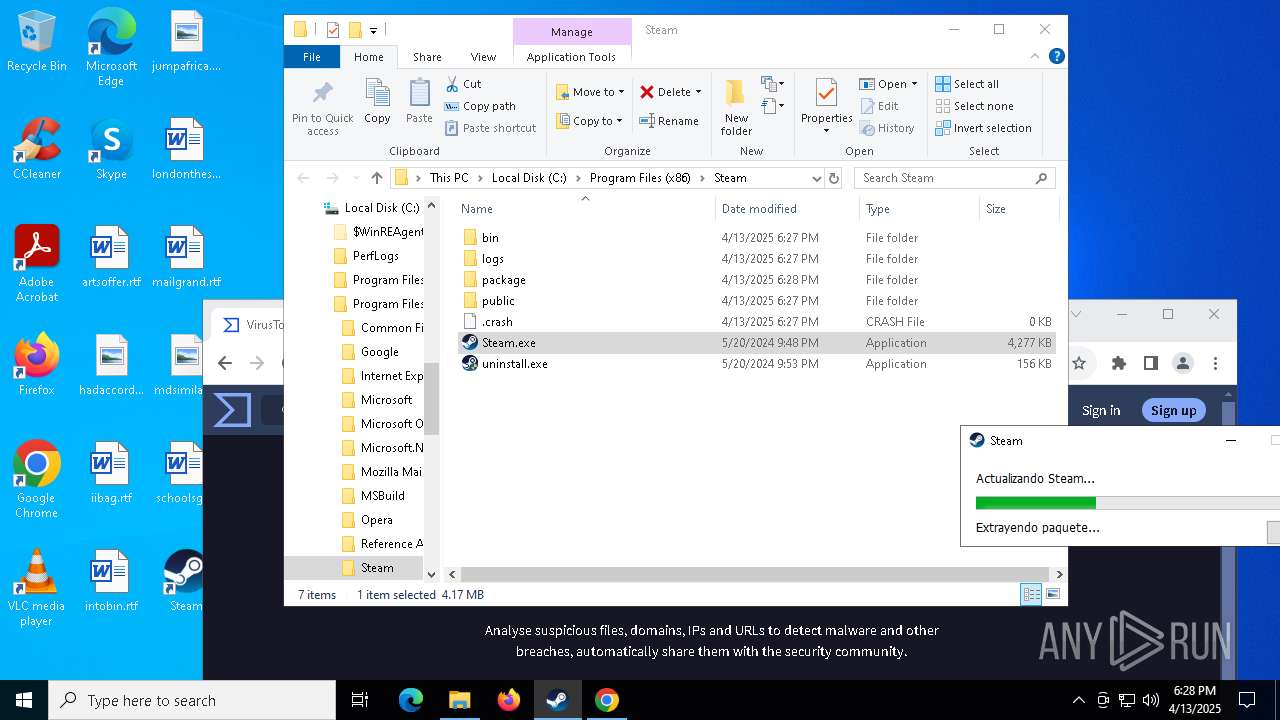The height and width of the screenshot is (720, 1280).
Task: Click the Manage contextual tab
Action: (x=572, y=32)
